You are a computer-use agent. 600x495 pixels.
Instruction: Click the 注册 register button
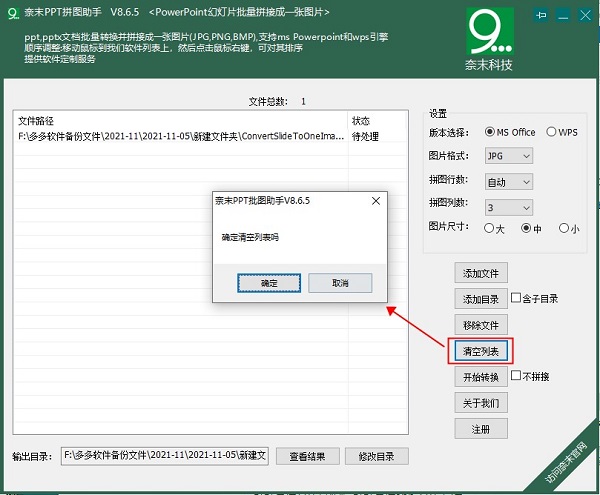[481, 429]
